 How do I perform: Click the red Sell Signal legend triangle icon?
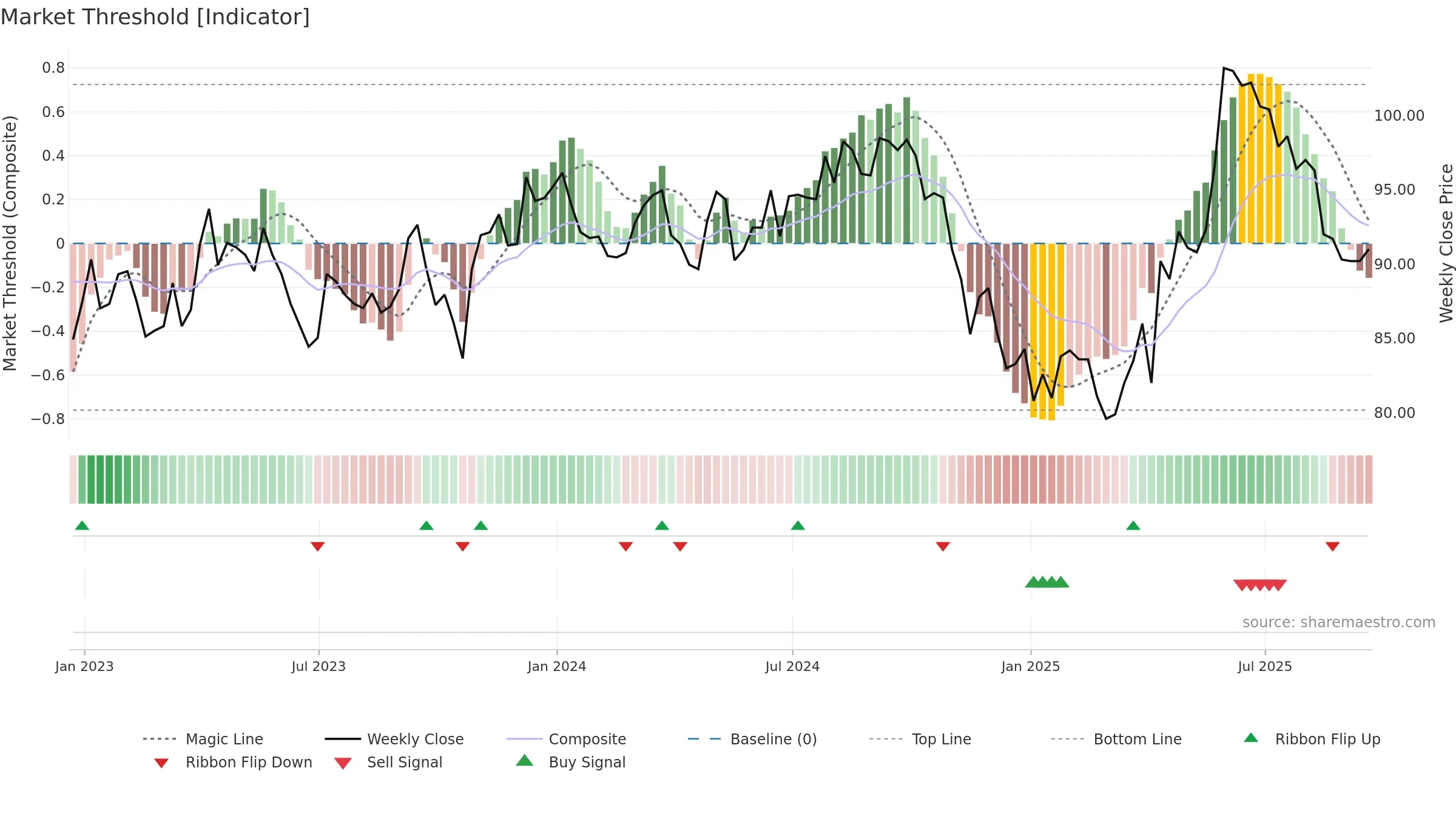point(343,763)
